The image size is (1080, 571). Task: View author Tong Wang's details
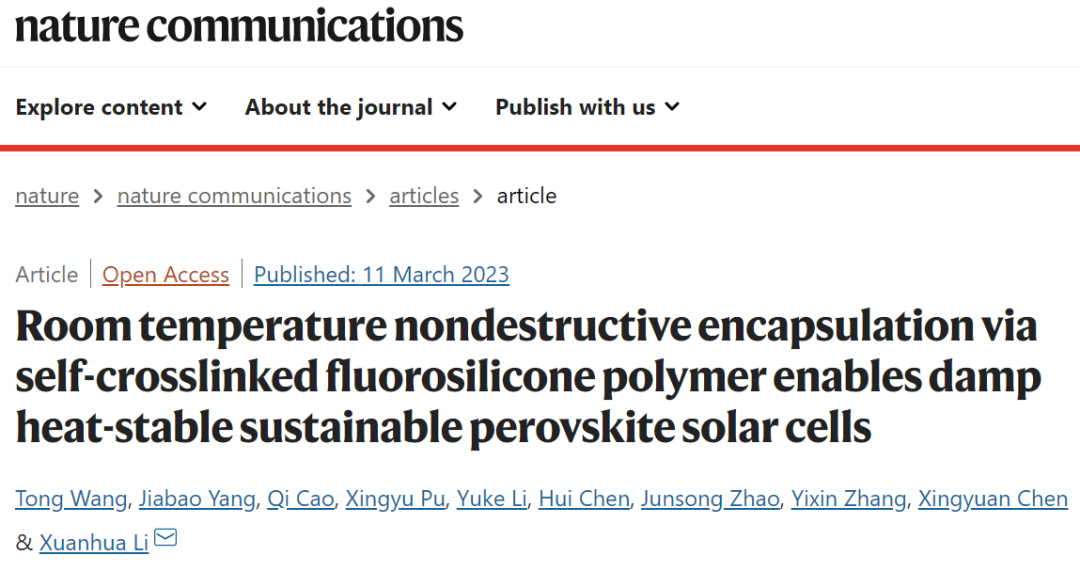pyautogui.click(x=71, y=499)
